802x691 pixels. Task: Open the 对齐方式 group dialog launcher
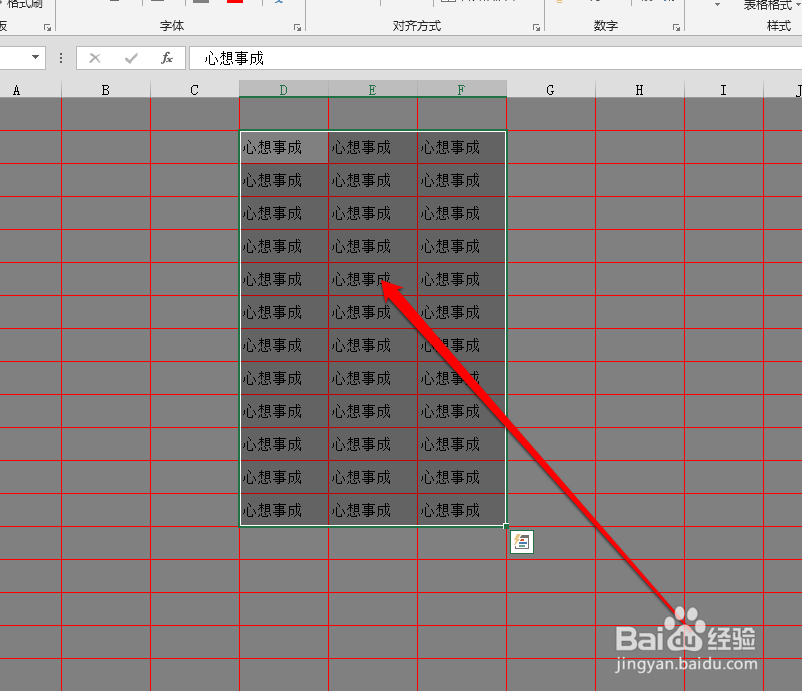(536, 27)
